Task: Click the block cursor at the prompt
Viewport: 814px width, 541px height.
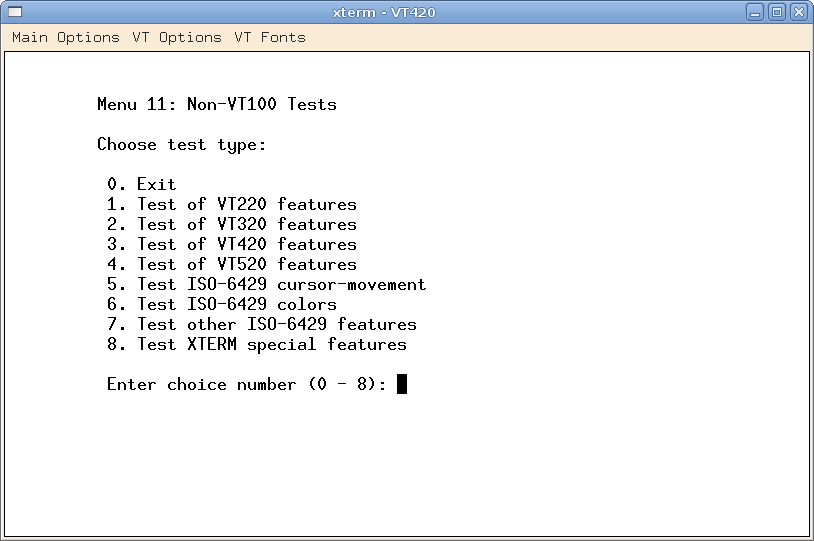Action: click(x=402, y=384)
